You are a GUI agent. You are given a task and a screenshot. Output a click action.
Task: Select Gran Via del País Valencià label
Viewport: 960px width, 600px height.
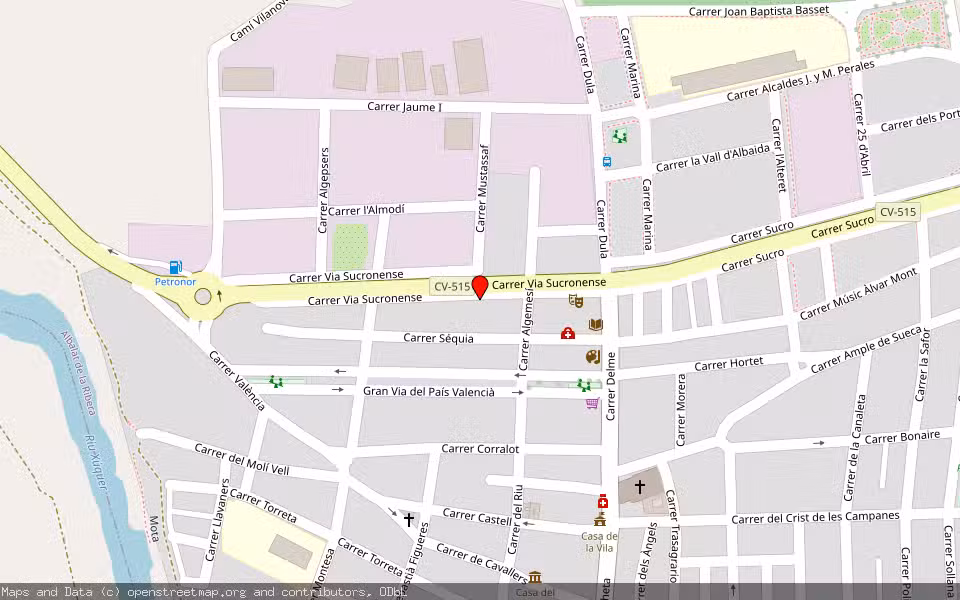pos(429,391)
